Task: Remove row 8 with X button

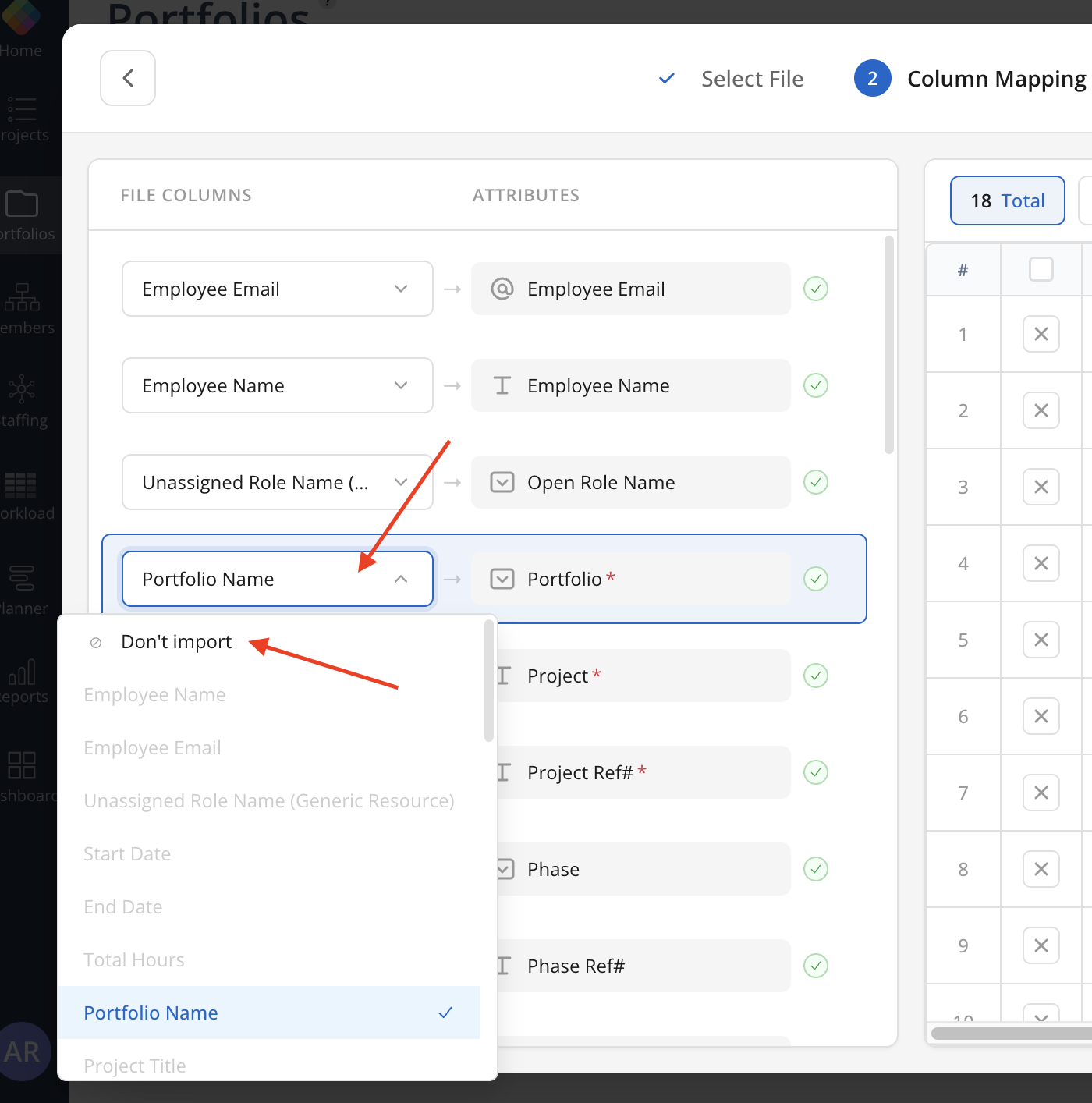Action: 1041,869
